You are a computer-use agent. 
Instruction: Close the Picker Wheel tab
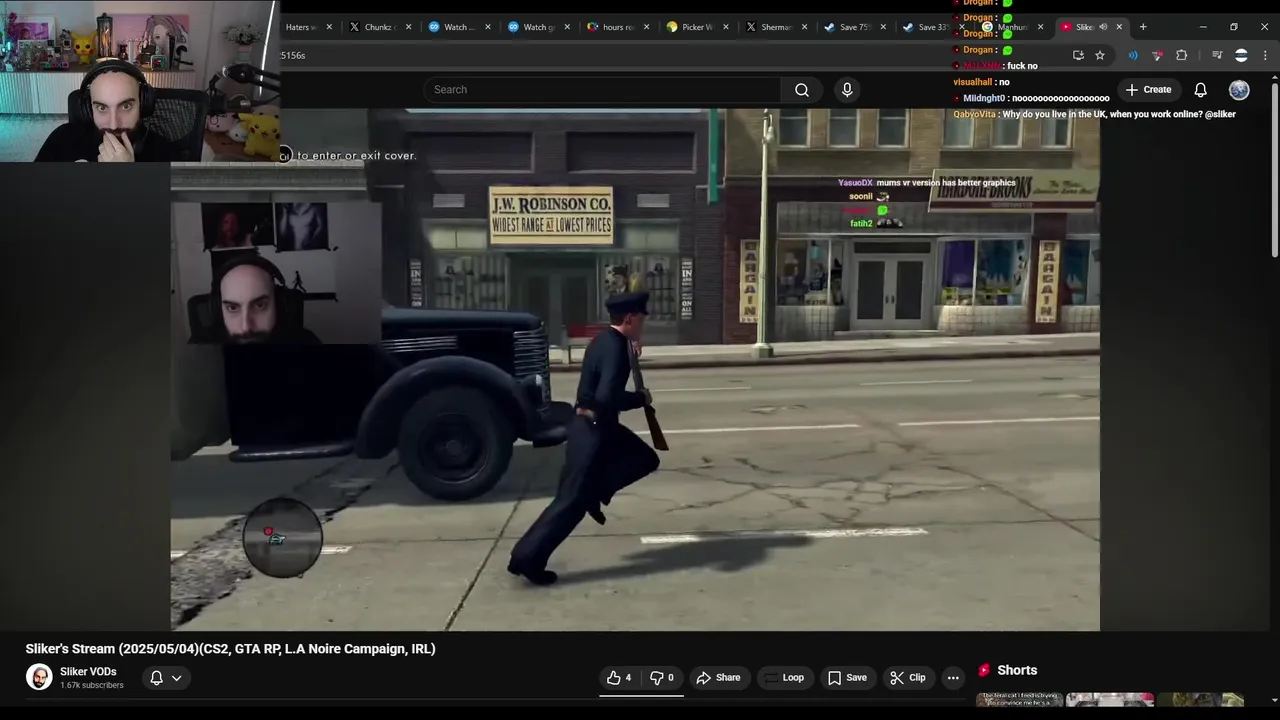click(726, 27)
